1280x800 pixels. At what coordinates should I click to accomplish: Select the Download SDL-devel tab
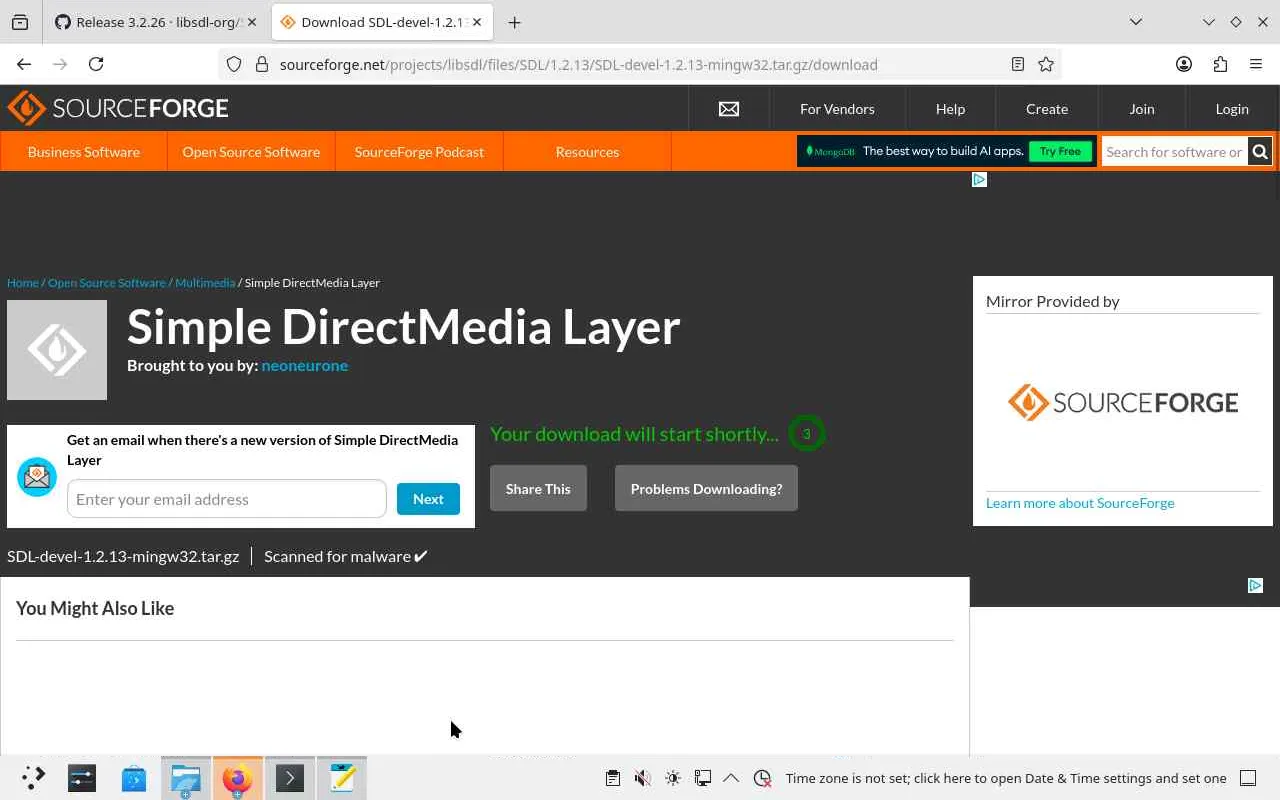point(382,22)
